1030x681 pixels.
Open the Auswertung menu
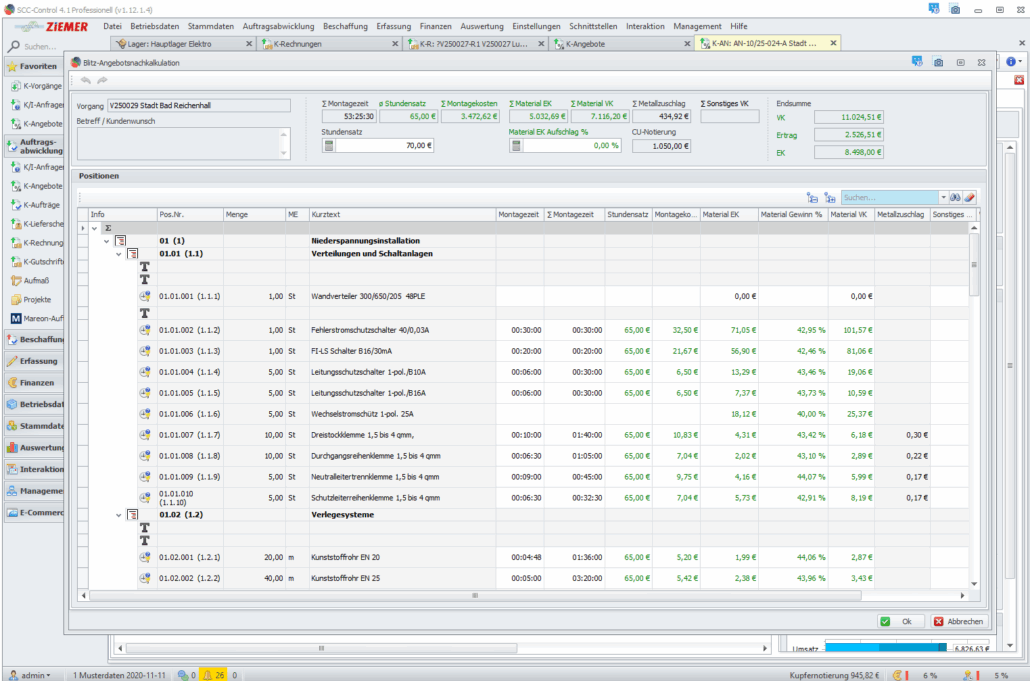click(x=482, y=26)
